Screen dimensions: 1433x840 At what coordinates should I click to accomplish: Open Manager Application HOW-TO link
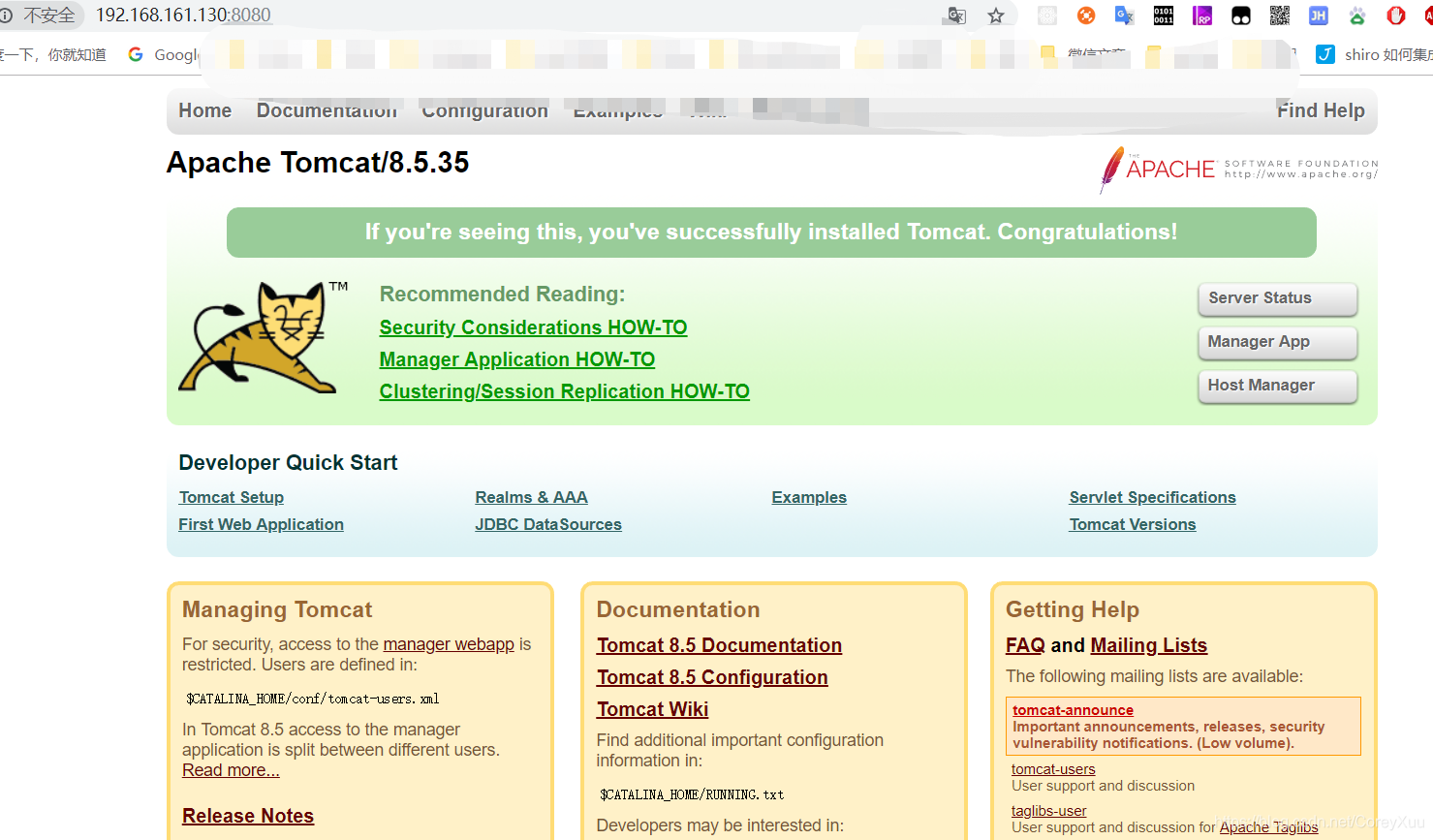[517, 359]
